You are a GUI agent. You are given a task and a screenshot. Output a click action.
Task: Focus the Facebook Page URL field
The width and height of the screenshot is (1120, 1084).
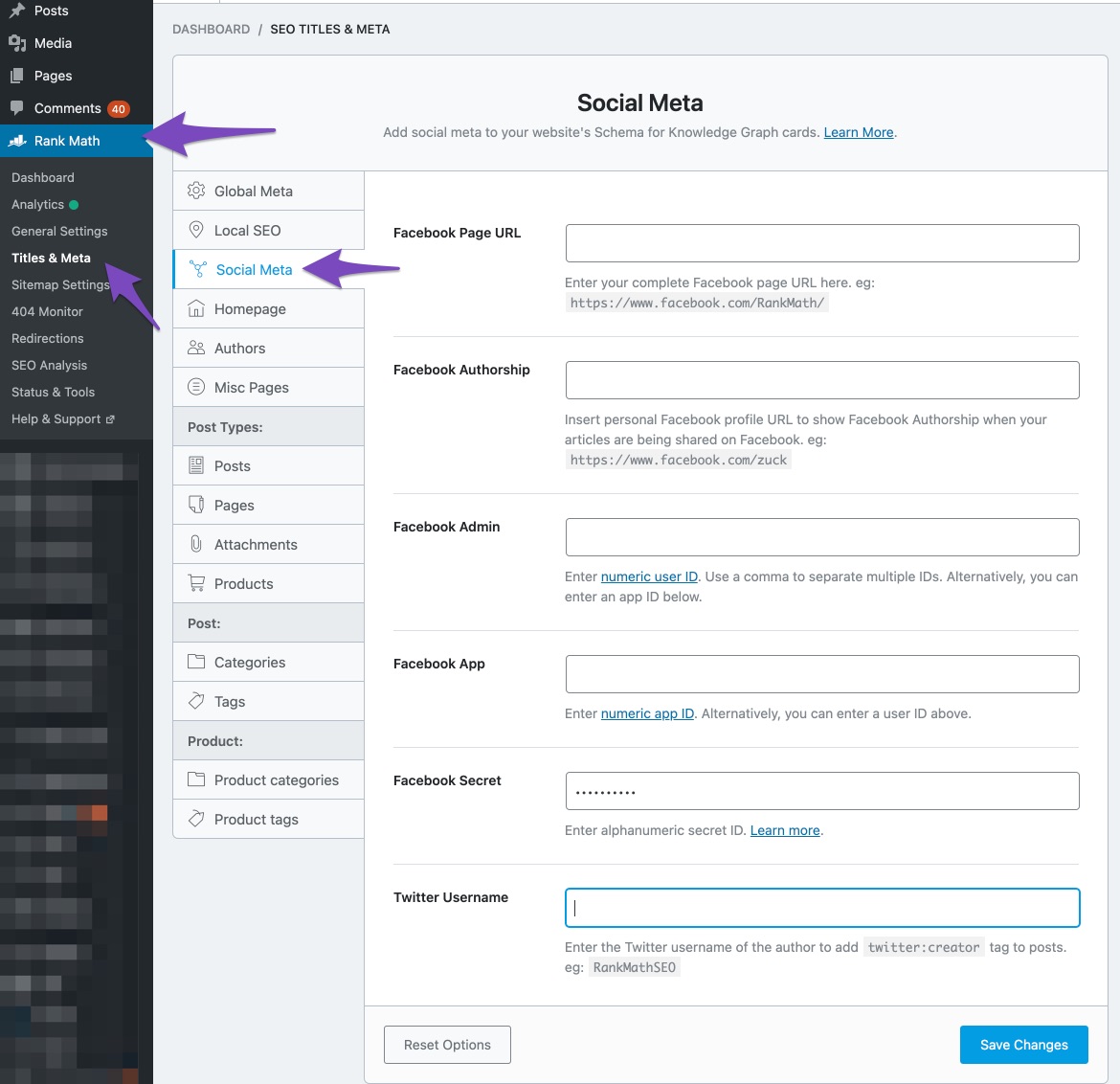pyautogui.click(x=822, y=243)
